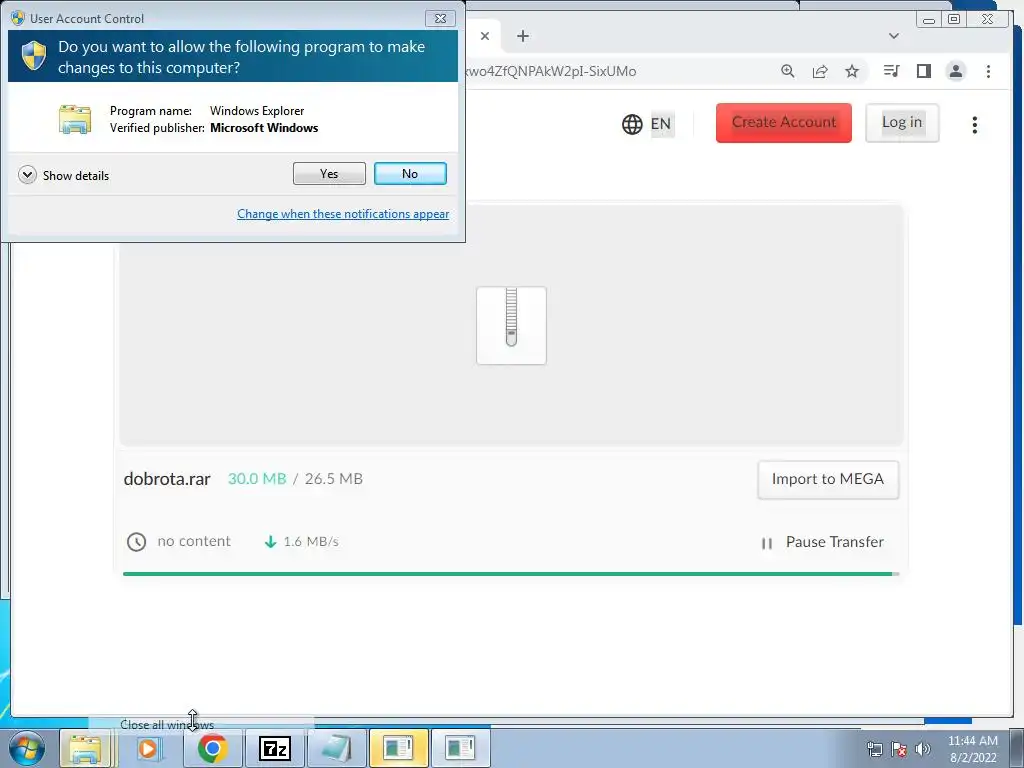Screen dimensions: 1024x768
Task: Choose 'Close all windows' in taskbar menu
Action: (167, 725)
